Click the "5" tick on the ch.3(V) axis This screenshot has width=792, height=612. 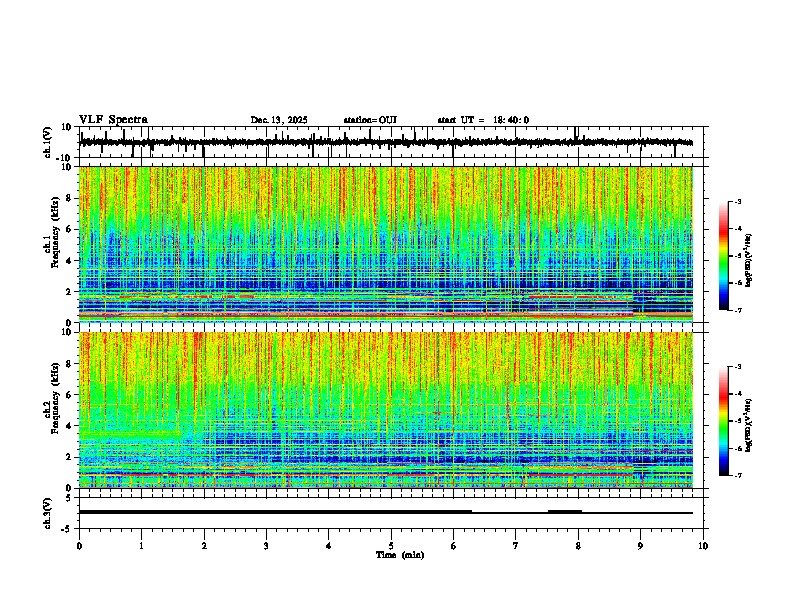tap(69, 497)
